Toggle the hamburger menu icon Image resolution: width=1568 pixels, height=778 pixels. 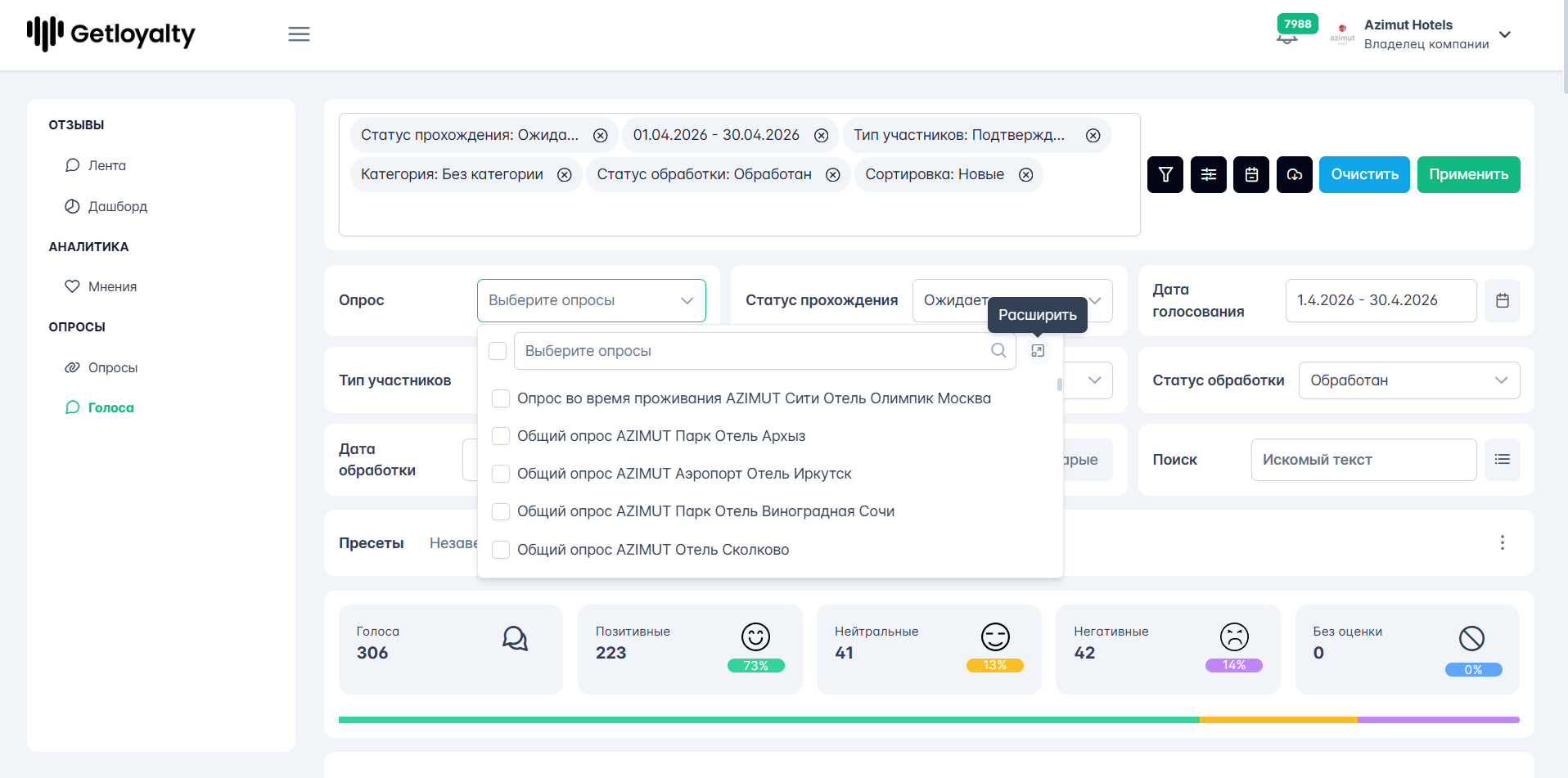click(x=299, y=34)
